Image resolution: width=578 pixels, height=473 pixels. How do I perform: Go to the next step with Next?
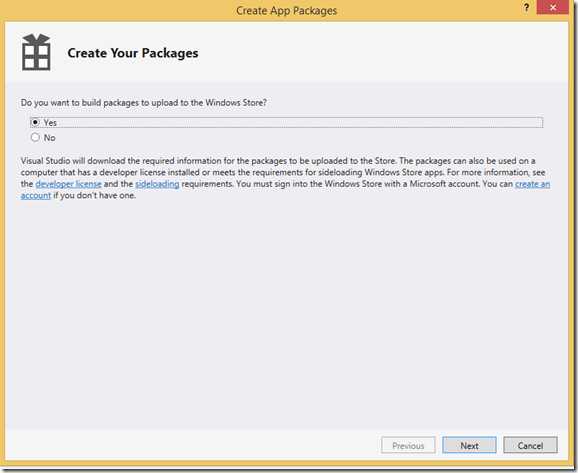(469, 445)
